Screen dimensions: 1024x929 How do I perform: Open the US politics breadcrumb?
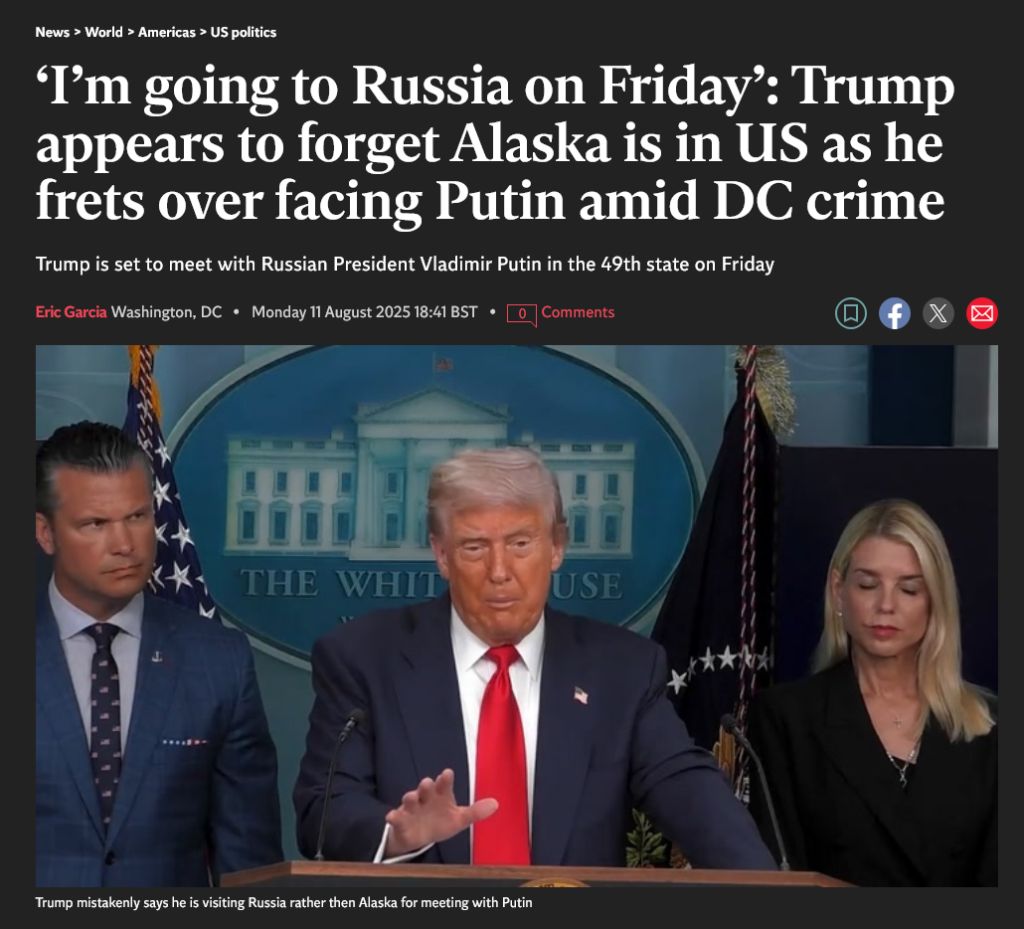(243, 32)
